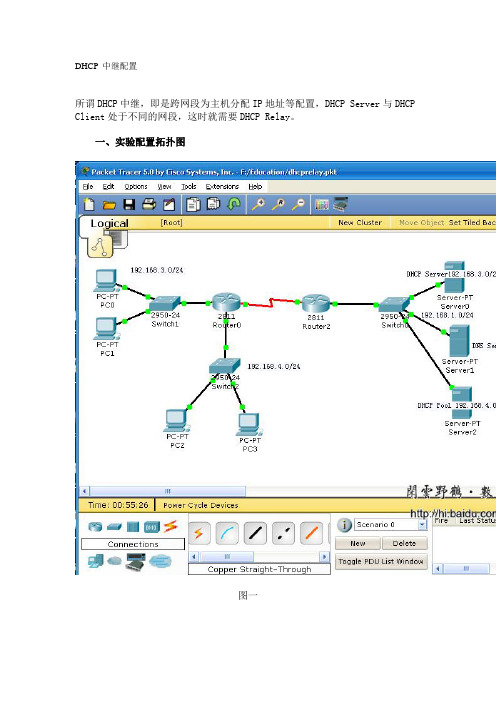Choose the automatic connection type icon
This screenshot has width=496, height=702.
click(x=199, y=533)
